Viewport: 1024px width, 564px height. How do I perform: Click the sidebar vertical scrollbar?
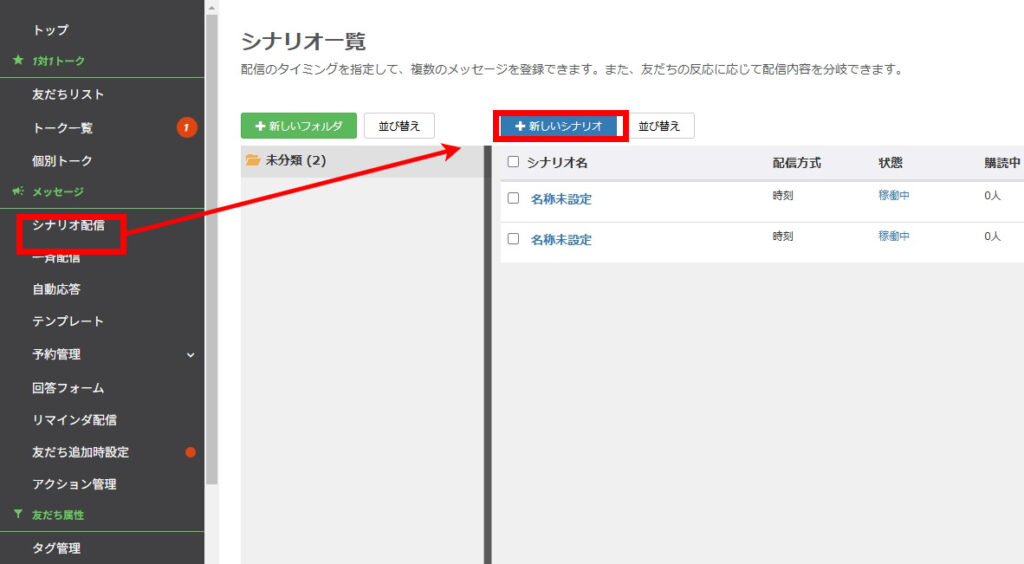(x=211, y=250)
